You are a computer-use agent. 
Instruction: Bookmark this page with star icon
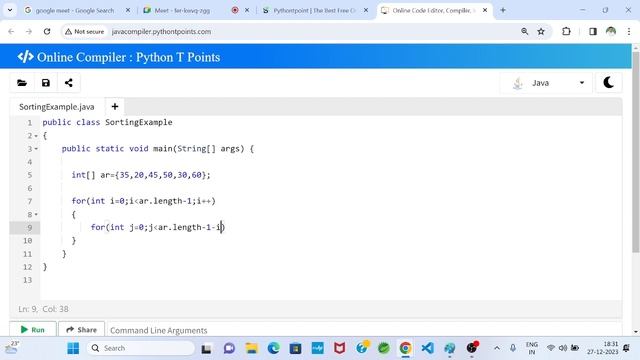[x=541, y=31]
